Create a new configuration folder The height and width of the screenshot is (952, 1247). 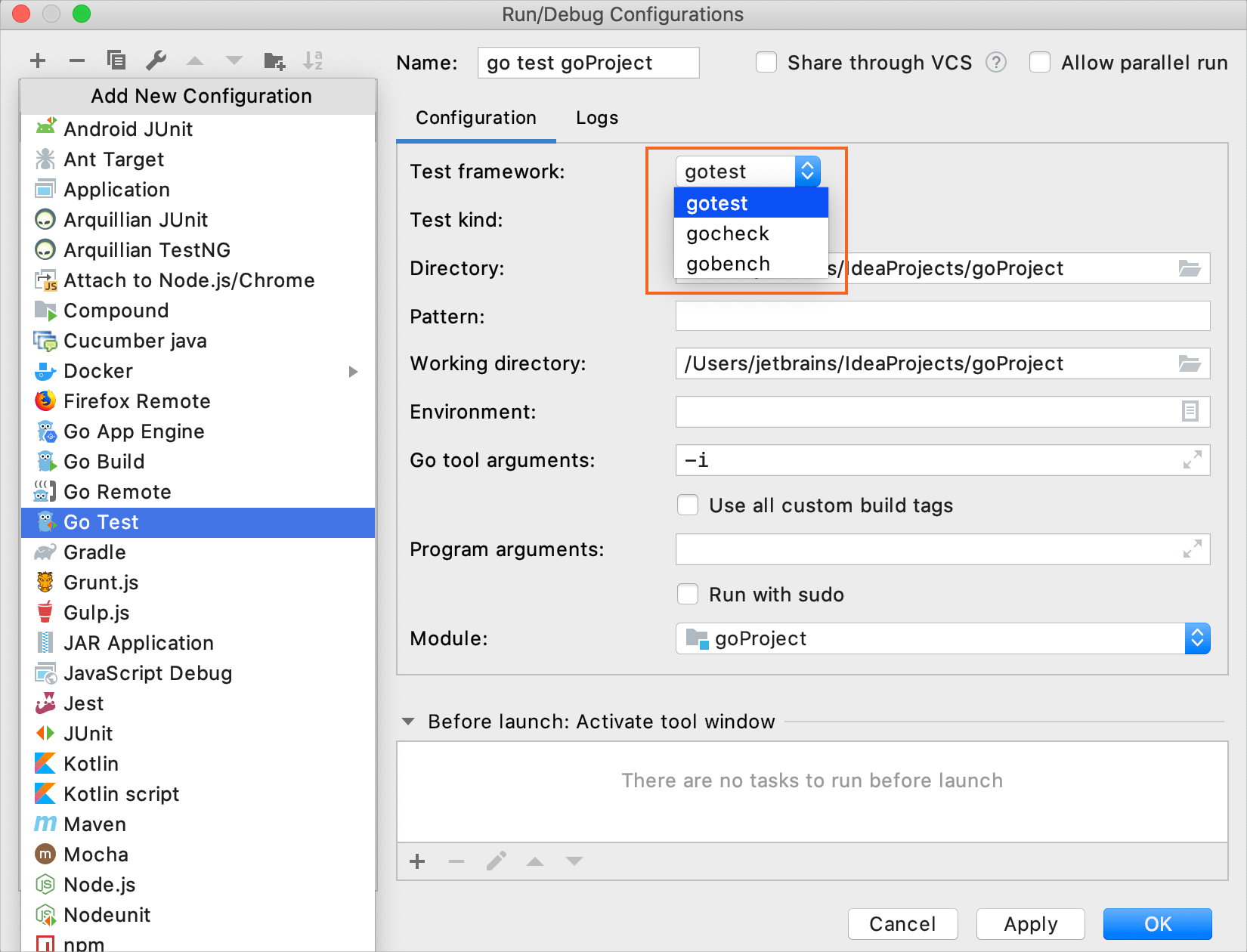pos(274,60)
